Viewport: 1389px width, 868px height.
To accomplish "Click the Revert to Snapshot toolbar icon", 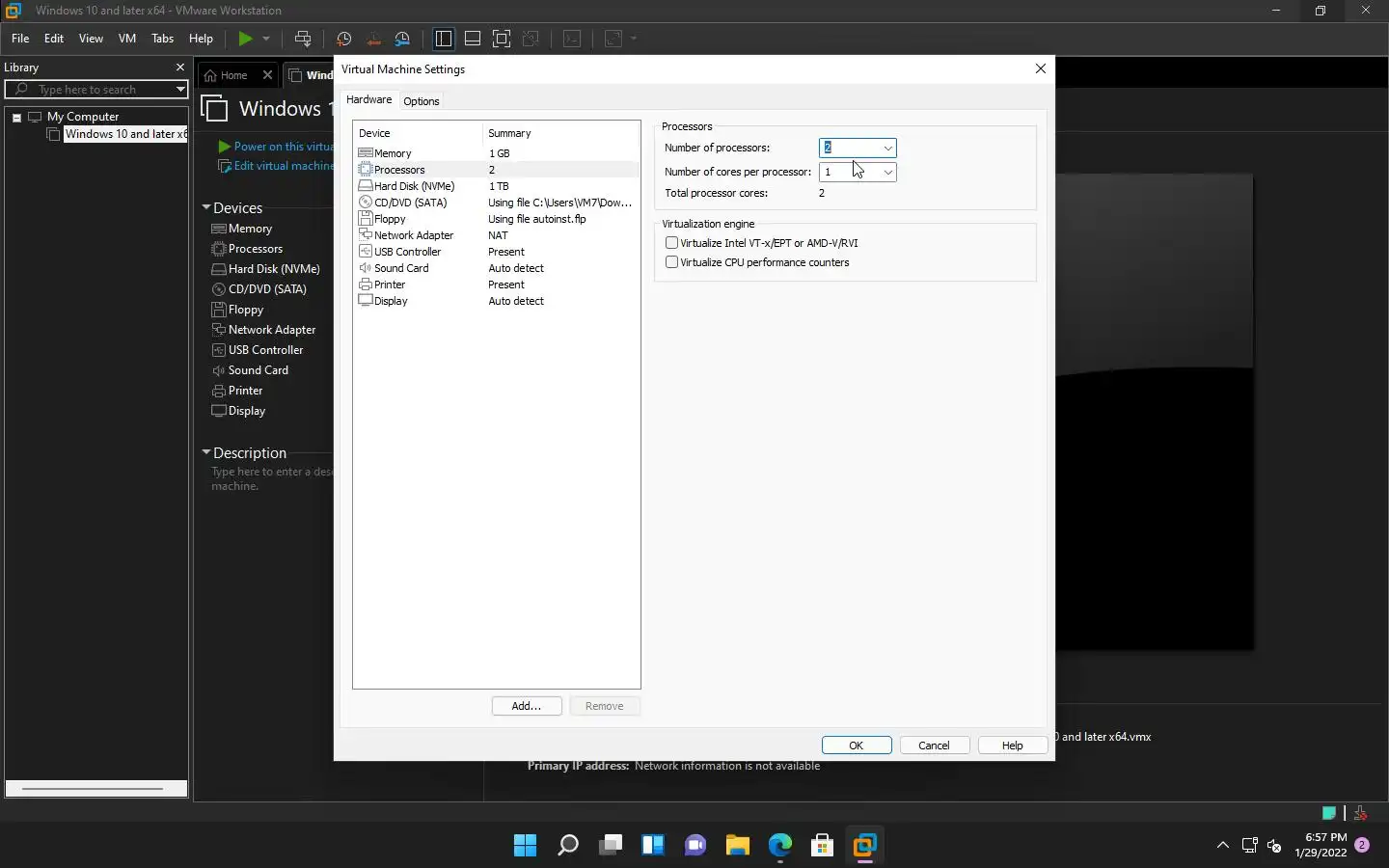I will coord(373,39).
